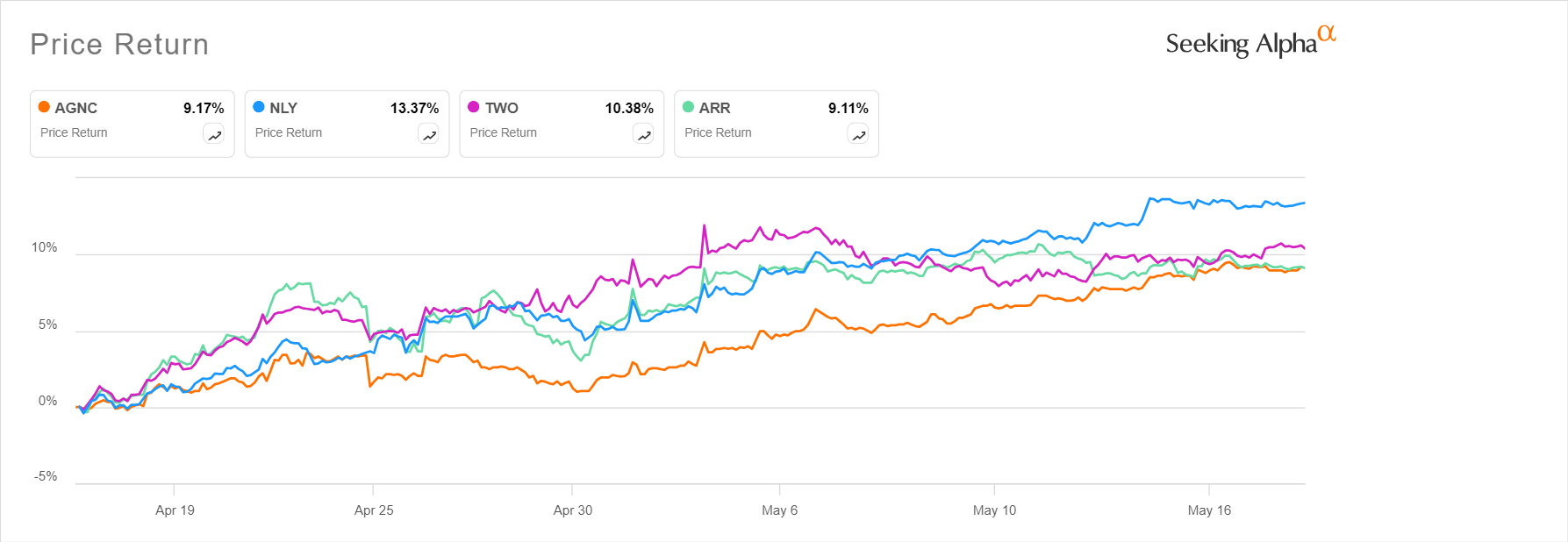The width and height of the screenshot is (1568, 542).
Task: Click the NLY trend chart icon
Action: coord(428,134)
